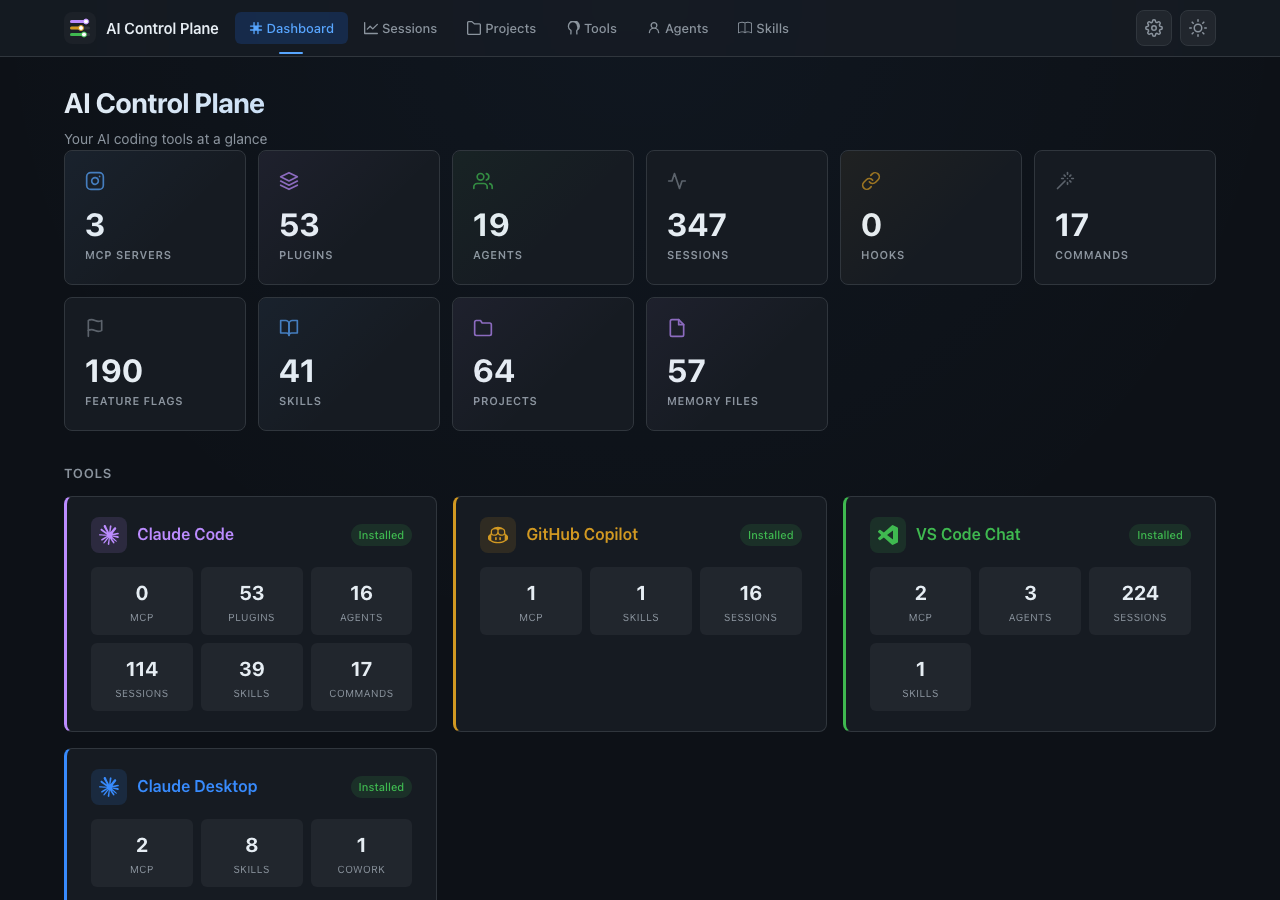Image resolution: width=1280 pixels, height=900 pixels.
Task: Open the 3 MCP Servers stat card
Action: (x=155, y=217)
